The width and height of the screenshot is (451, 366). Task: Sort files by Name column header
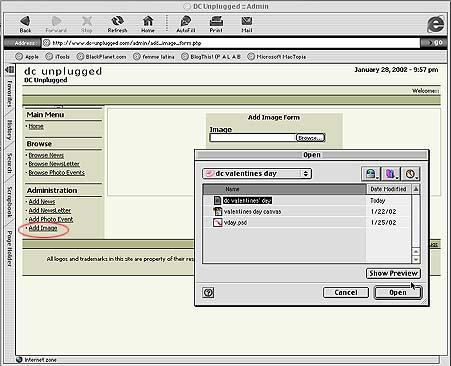(285, 189)
